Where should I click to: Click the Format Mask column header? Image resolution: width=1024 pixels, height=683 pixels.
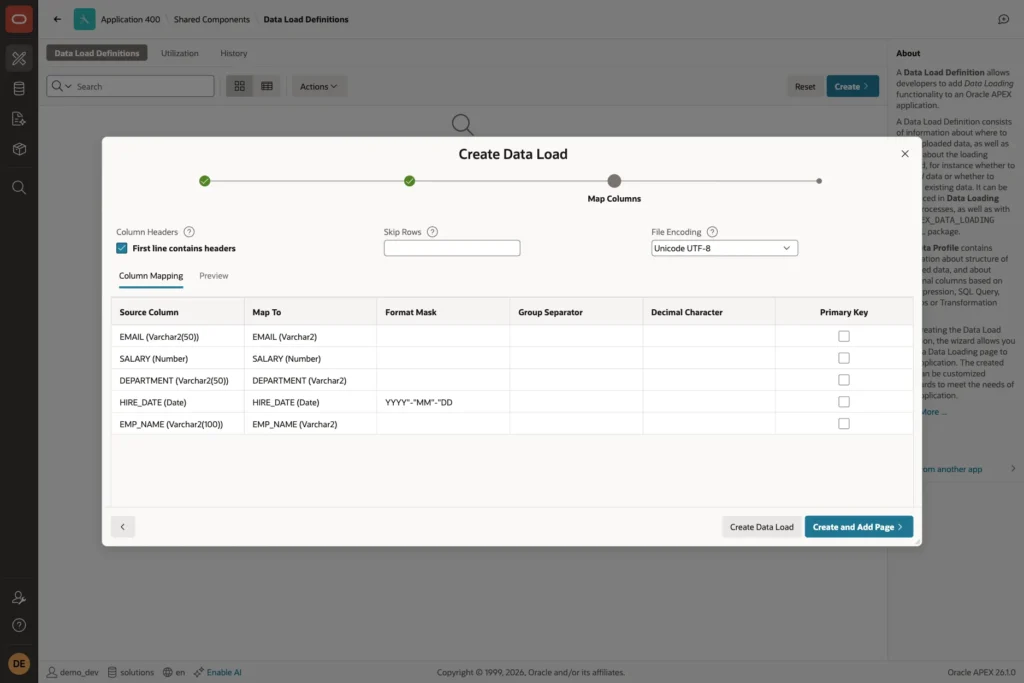[x=443, y=312]
